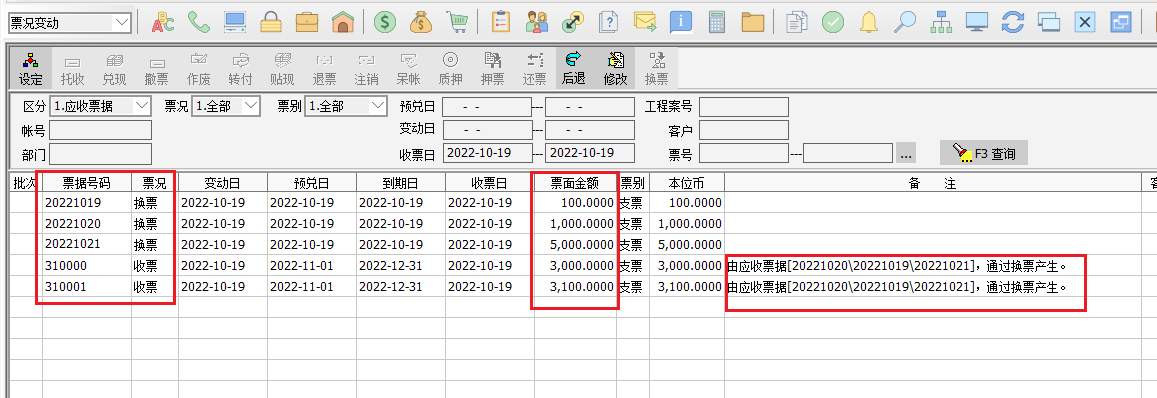Click the 票面金额 column header
The image size is (1157, 398).
coord(575,183)
